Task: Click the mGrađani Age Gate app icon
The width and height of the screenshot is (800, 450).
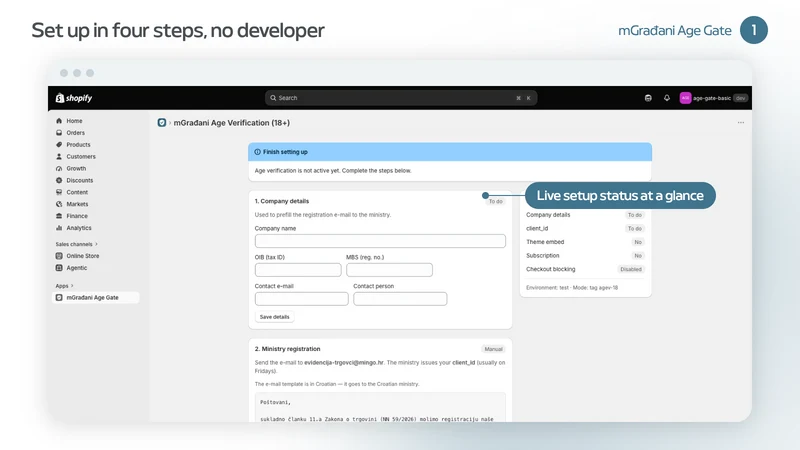Action: [x=59, y=297]
